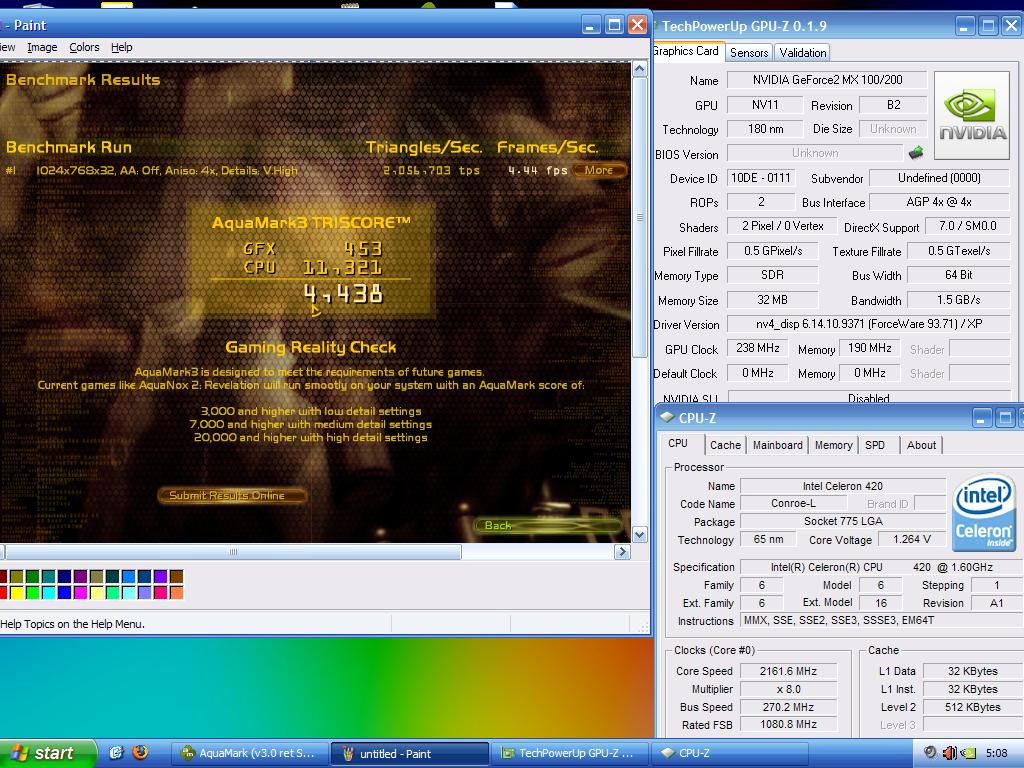This screenshot has width=1024, height=768.
Task: Select the Graphics Card tab in GPU-Z
Action: 688,51
